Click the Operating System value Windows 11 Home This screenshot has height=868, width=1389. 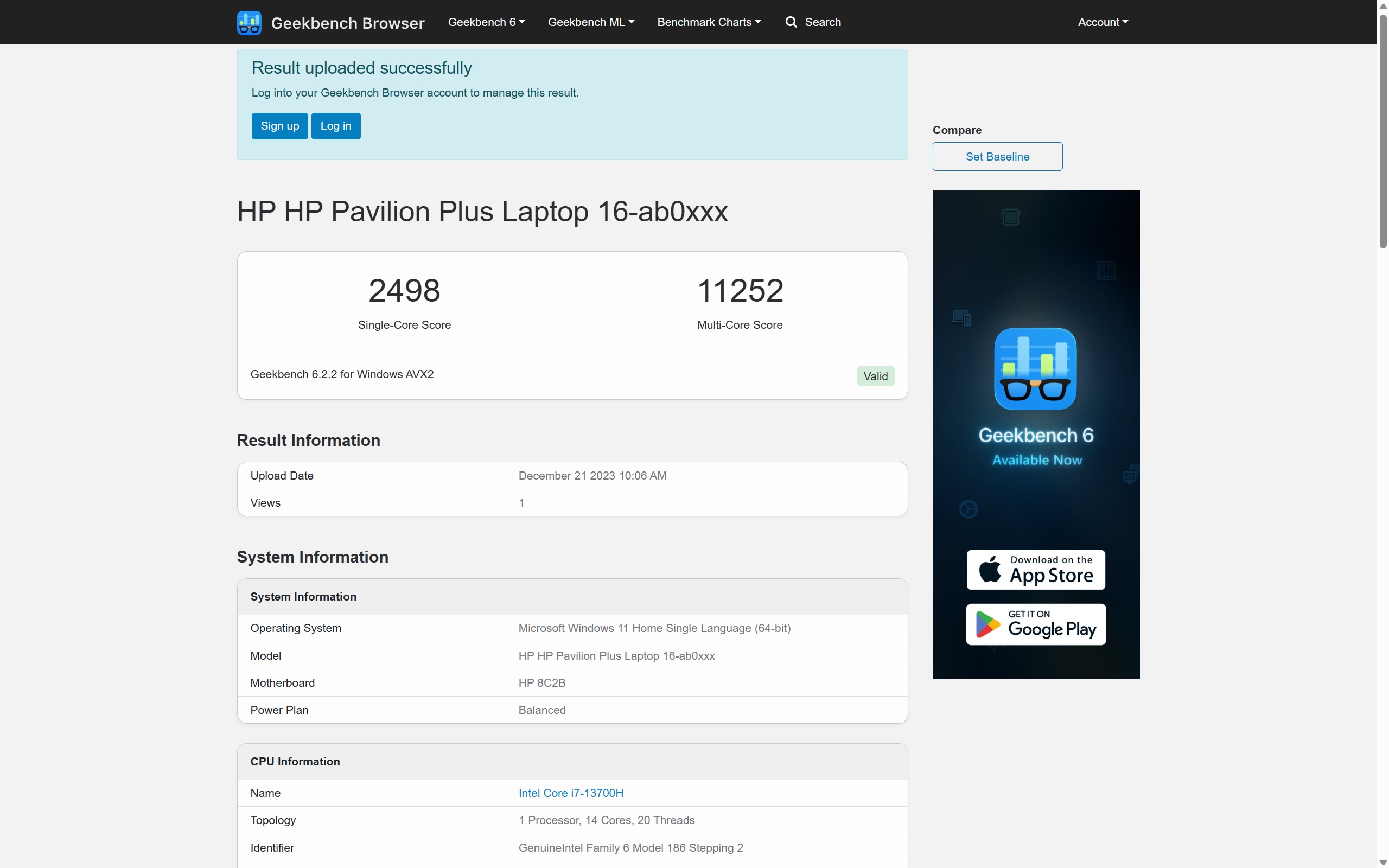(x=654, y=628)
